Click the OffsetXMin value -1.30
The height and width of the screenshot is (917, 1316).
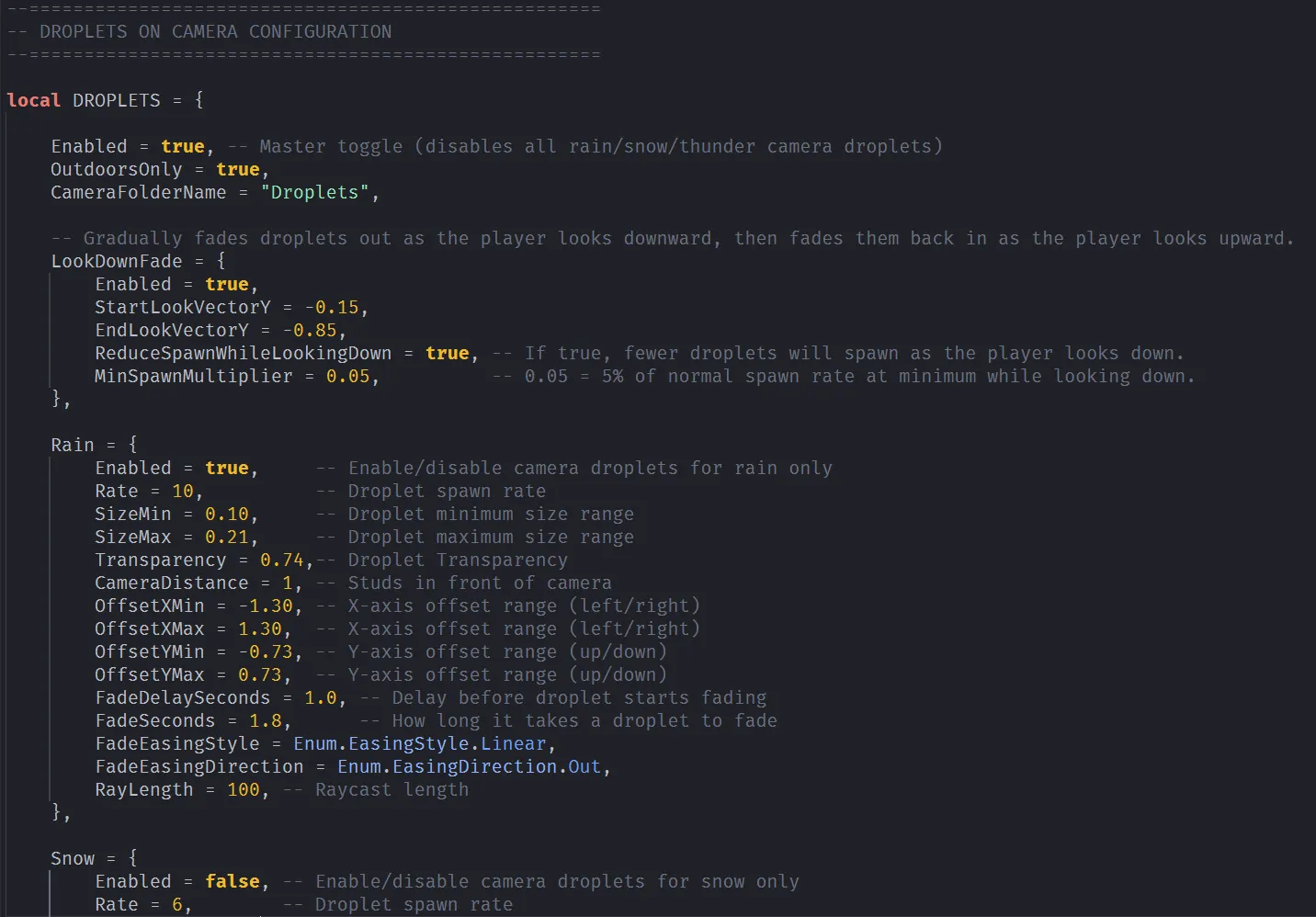266,606
